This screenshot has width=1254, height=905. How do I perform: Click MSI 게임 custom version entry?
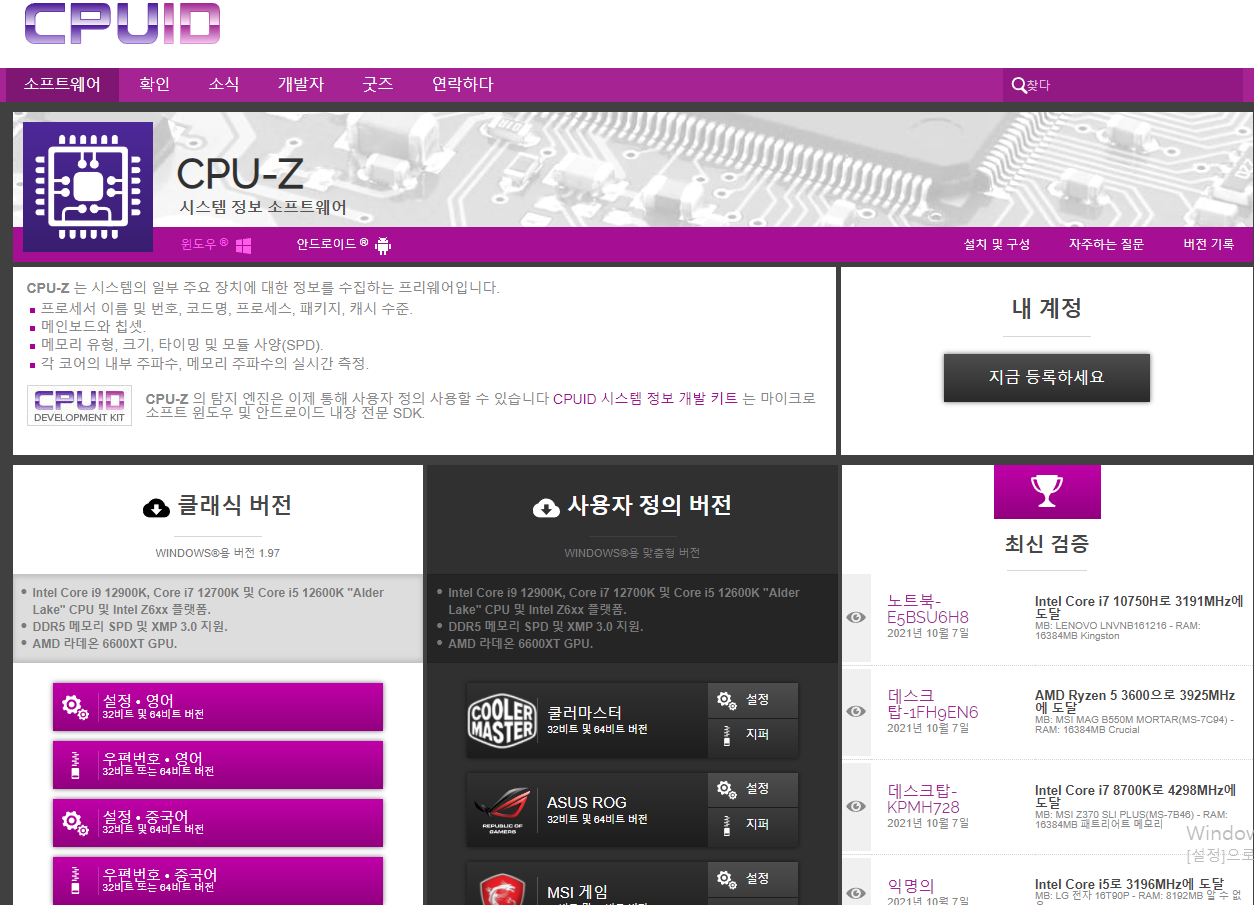pos(586,884)
